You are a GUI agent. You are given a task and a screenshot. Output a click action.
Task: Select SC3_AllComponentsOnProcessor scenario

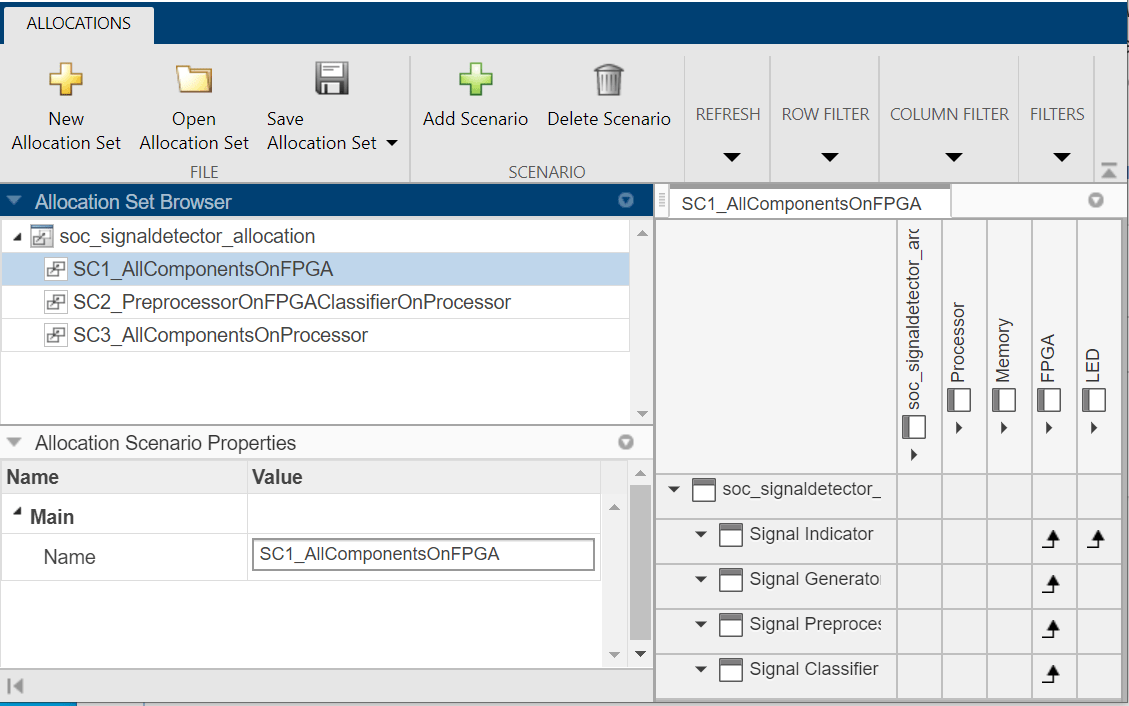220,335
